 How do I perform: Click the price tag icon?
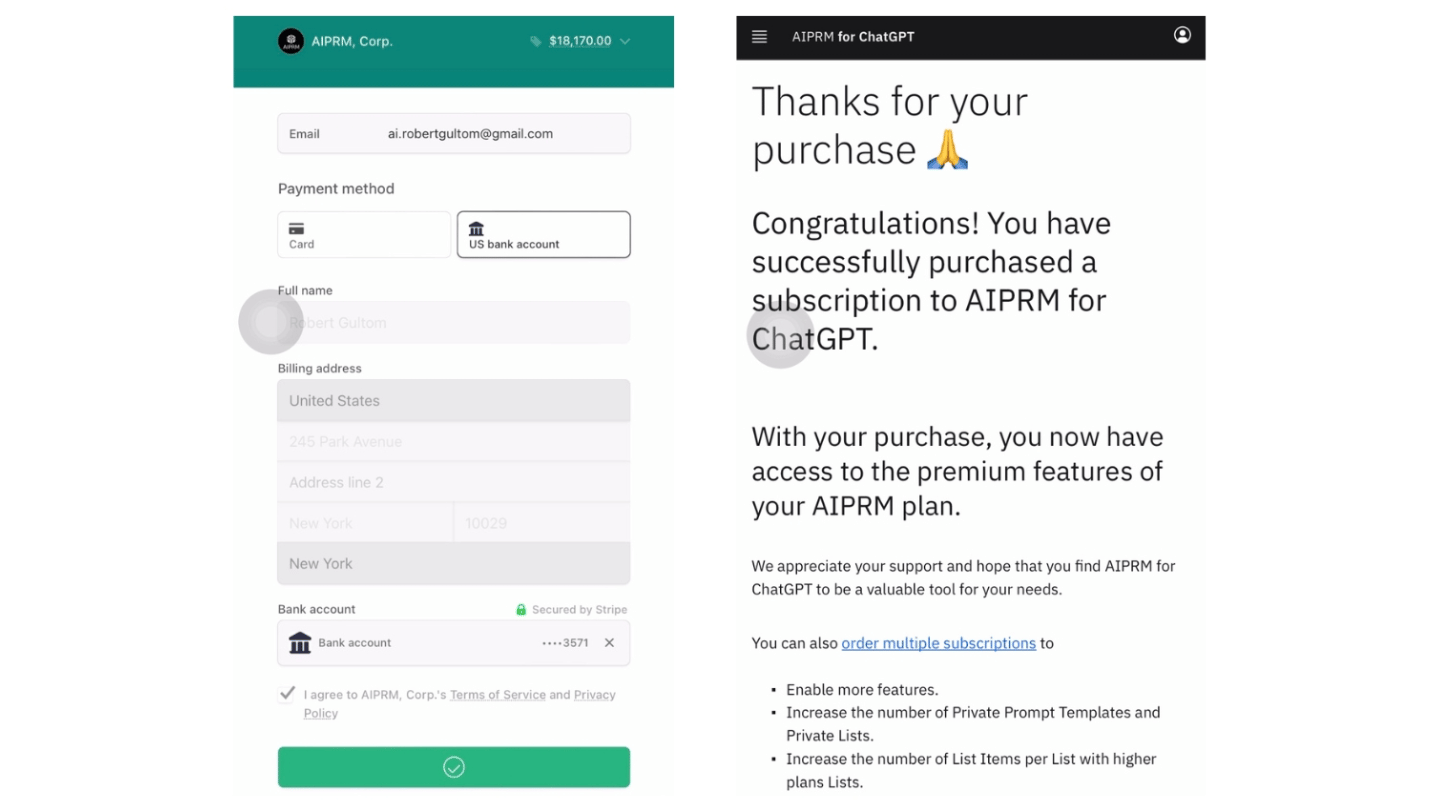coord(536,42)
